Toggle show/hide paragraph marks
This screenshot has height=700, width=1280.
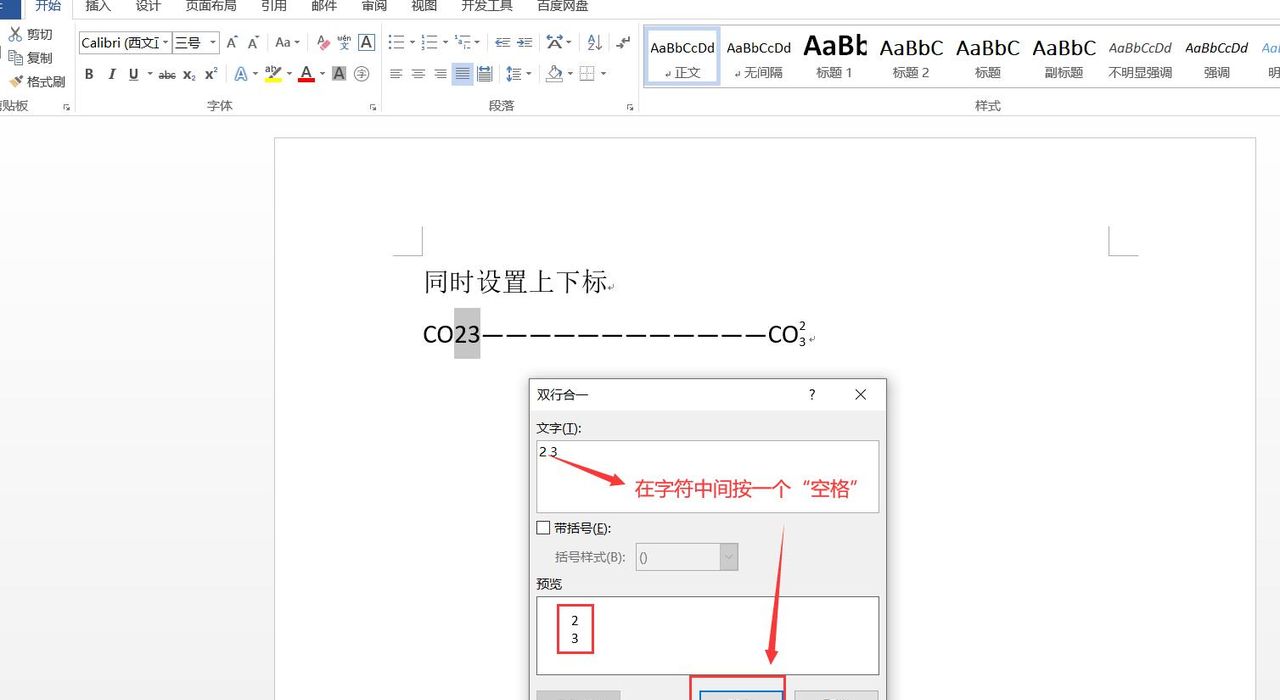point(622,42)
